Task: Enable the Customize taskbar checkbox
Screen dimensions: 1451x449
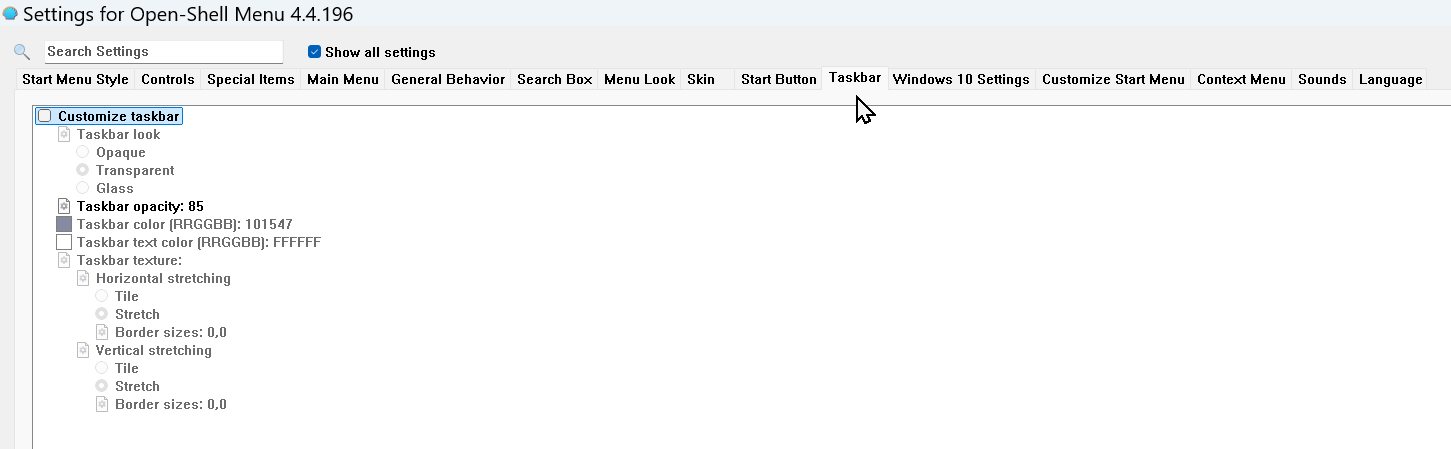Action: click(45, 116)
